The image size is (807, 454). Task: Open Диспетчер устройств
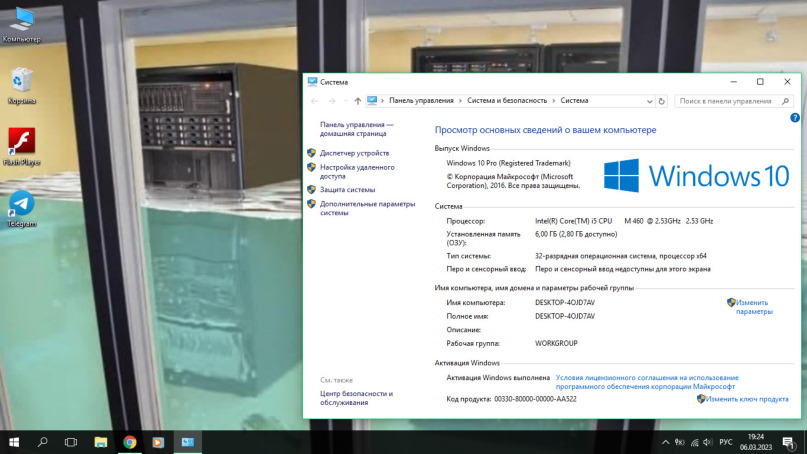[354, 153]
